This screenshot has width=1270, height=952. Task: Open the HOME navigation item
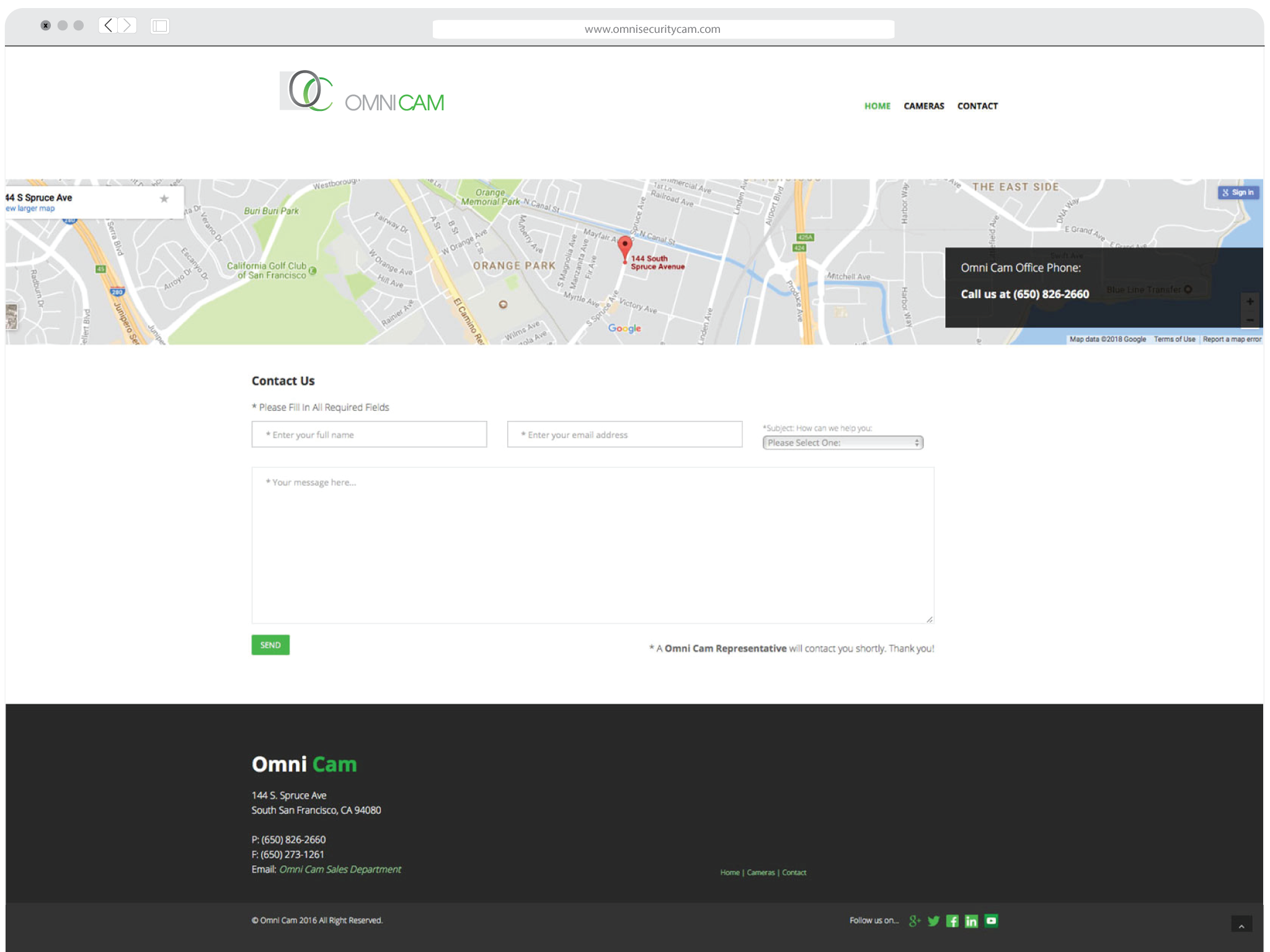click(x=877, y=106)
